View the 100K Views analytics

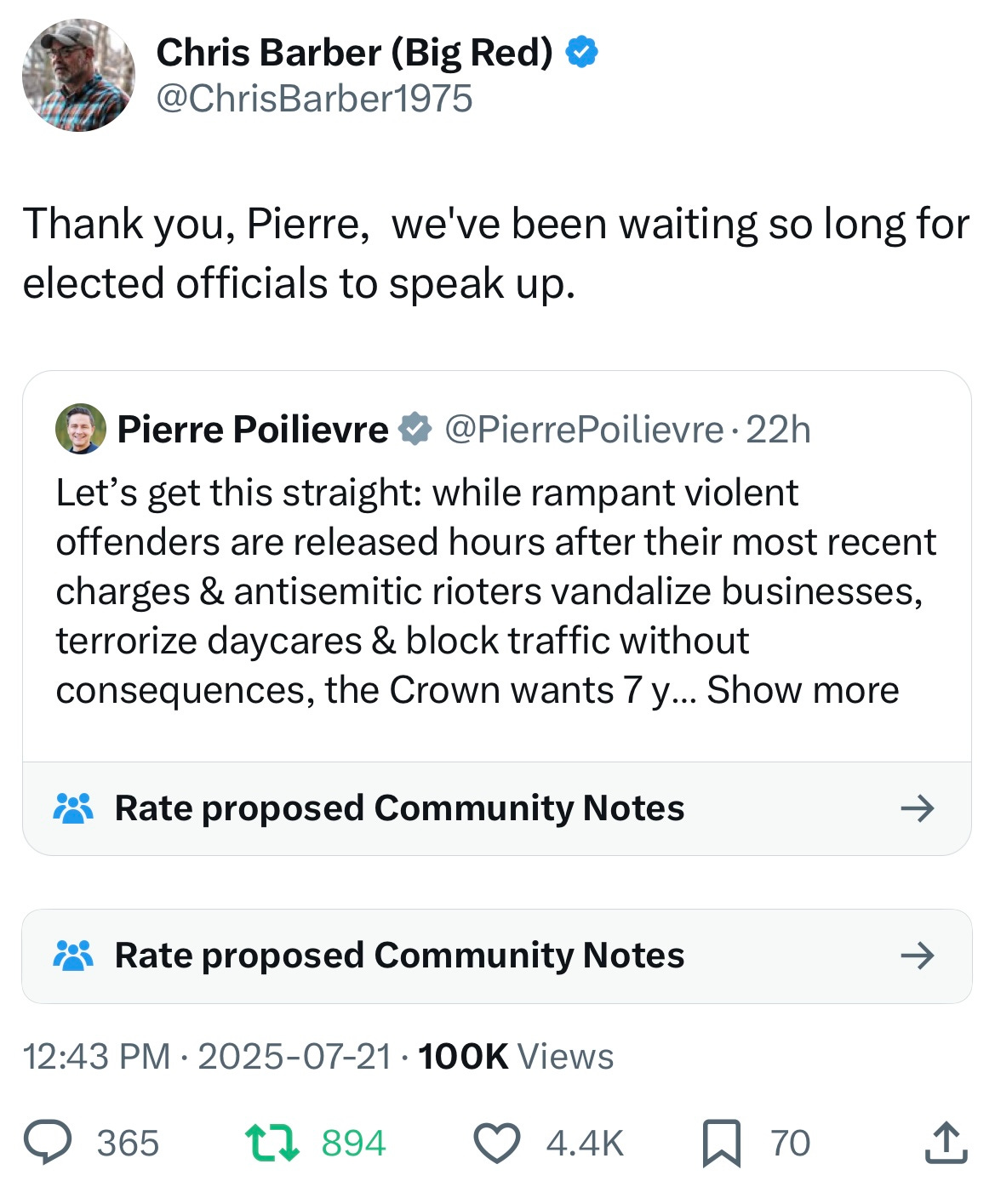tap(516, 1056)
